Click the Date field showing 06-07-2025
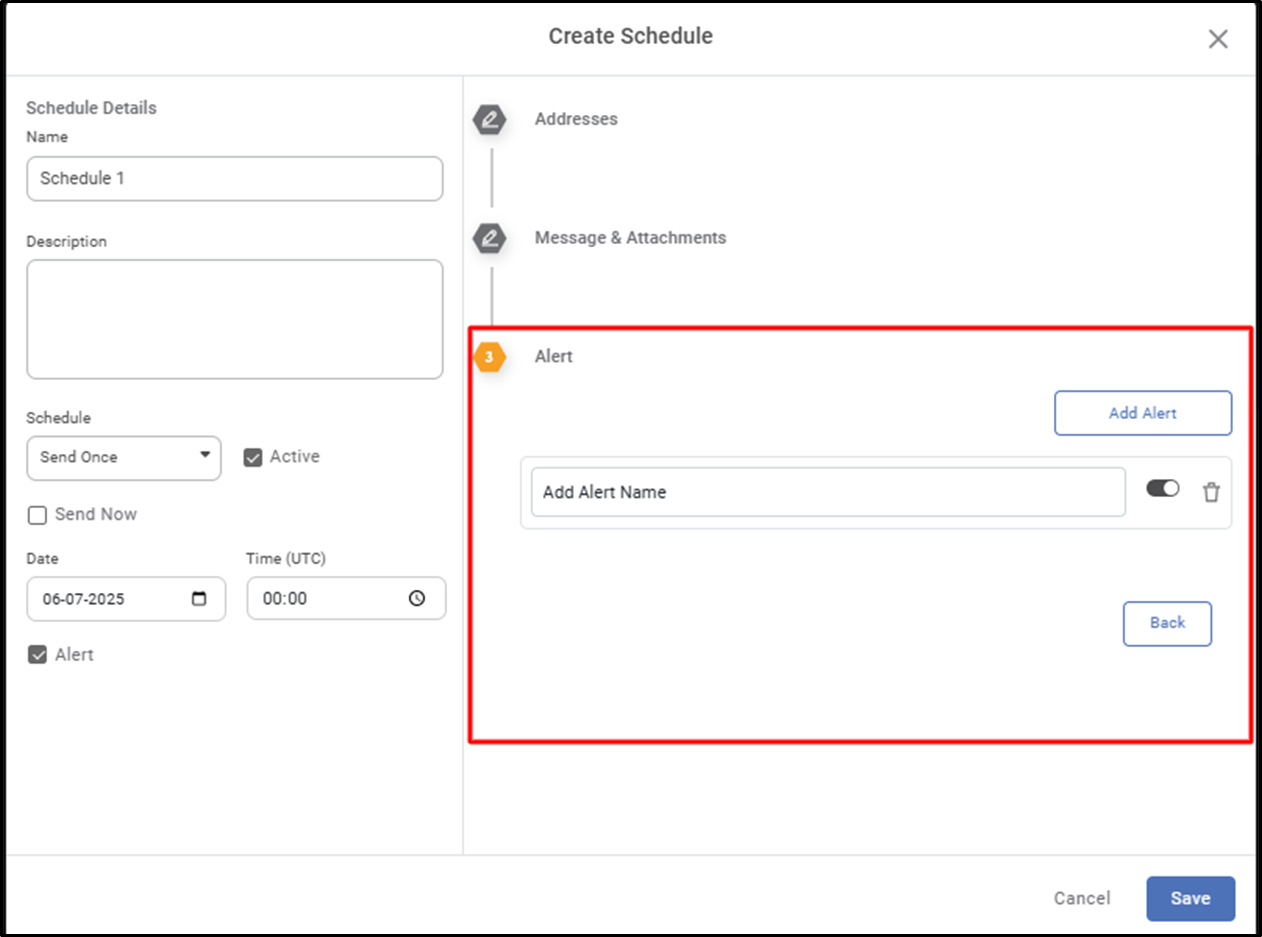This screenshot has height=937, width=1262. coord(126,599)
